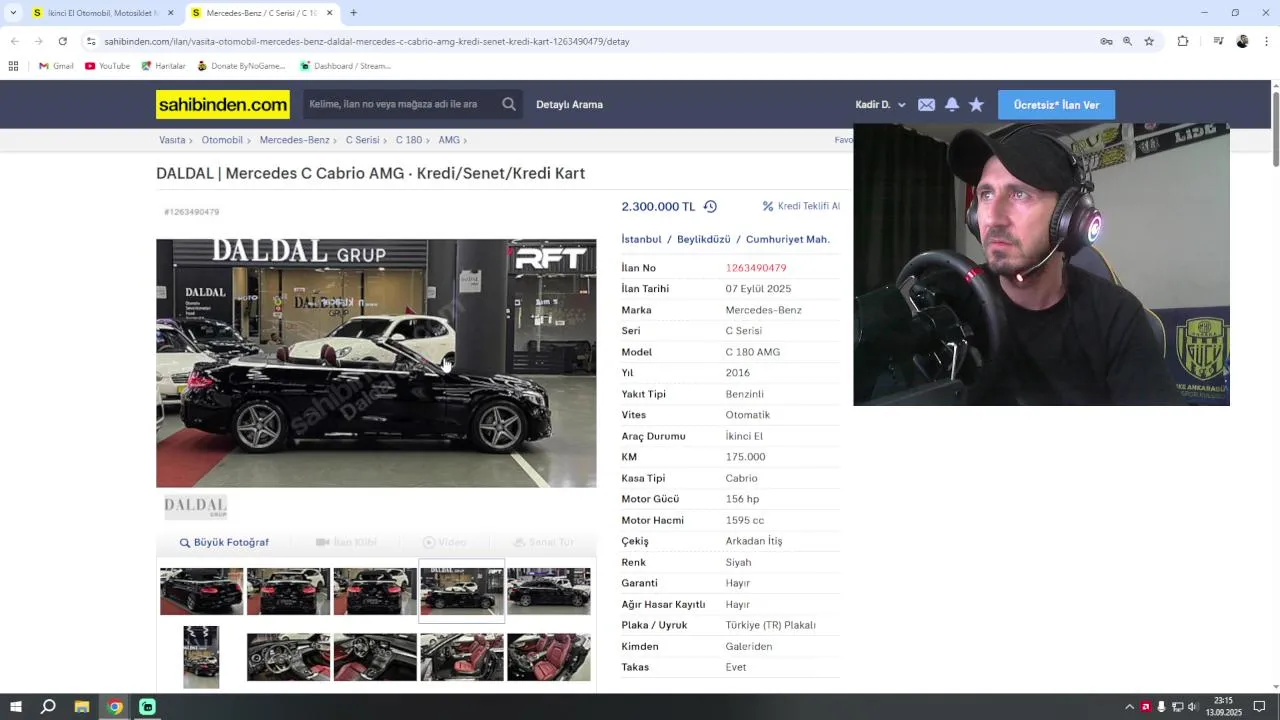
Task: Click the Chrome profile avatar
Action: [1242, 41]
